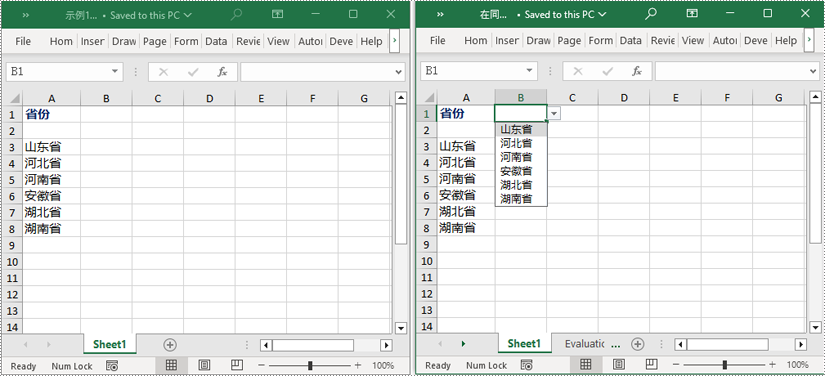
Task: Show more ribbon tabs in right window
Action: click(x=809, y=40)
